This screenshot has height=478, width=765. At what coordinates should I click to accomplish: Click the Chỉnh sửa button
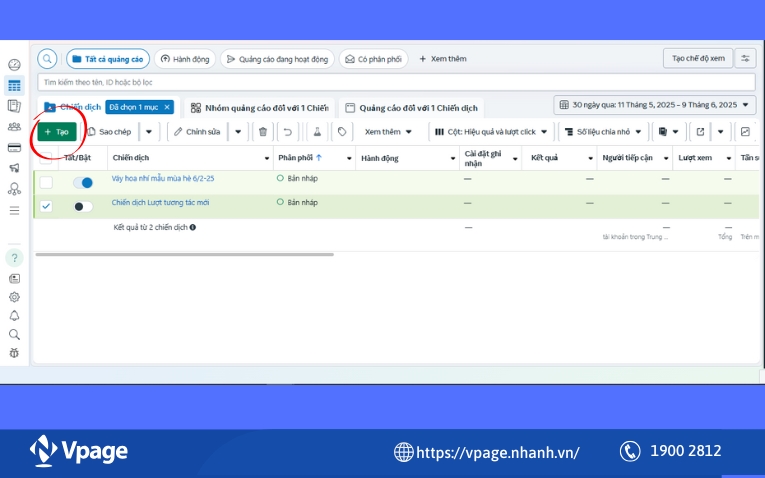click(197, 132)
